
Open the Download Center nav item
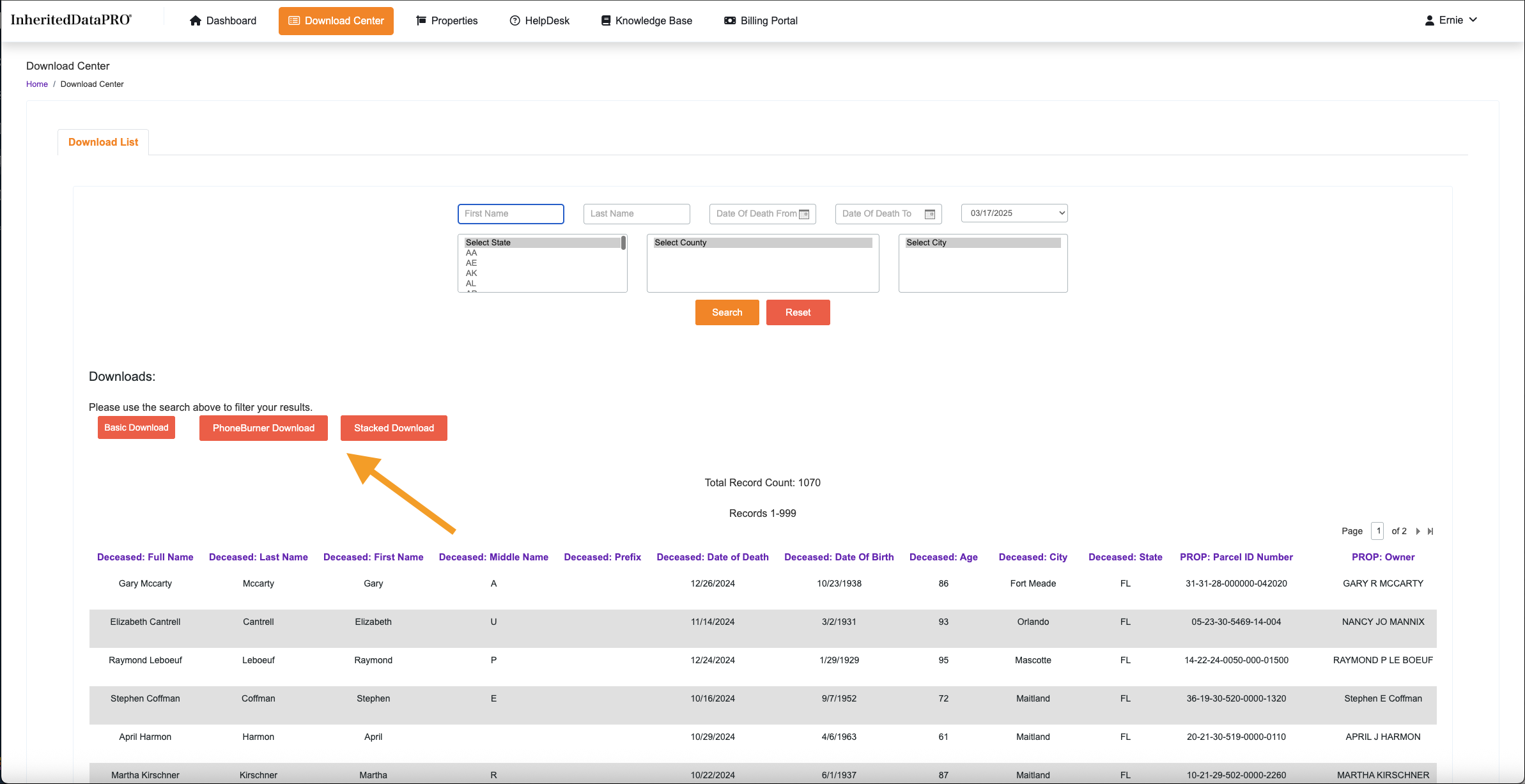pyautogui.click(x=336, y=20)
